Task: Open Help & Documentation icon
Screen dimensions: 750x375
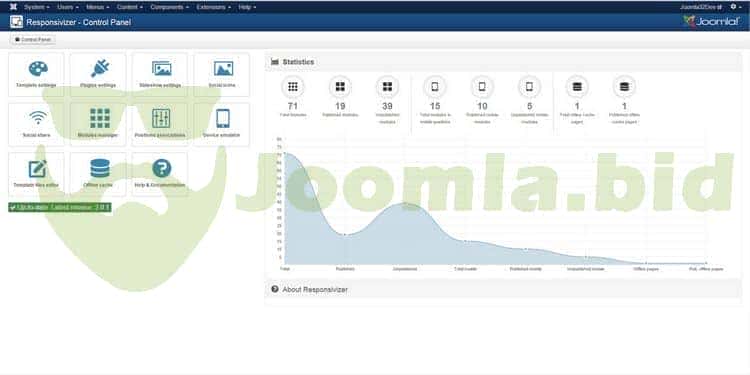Action: (162, 168)
